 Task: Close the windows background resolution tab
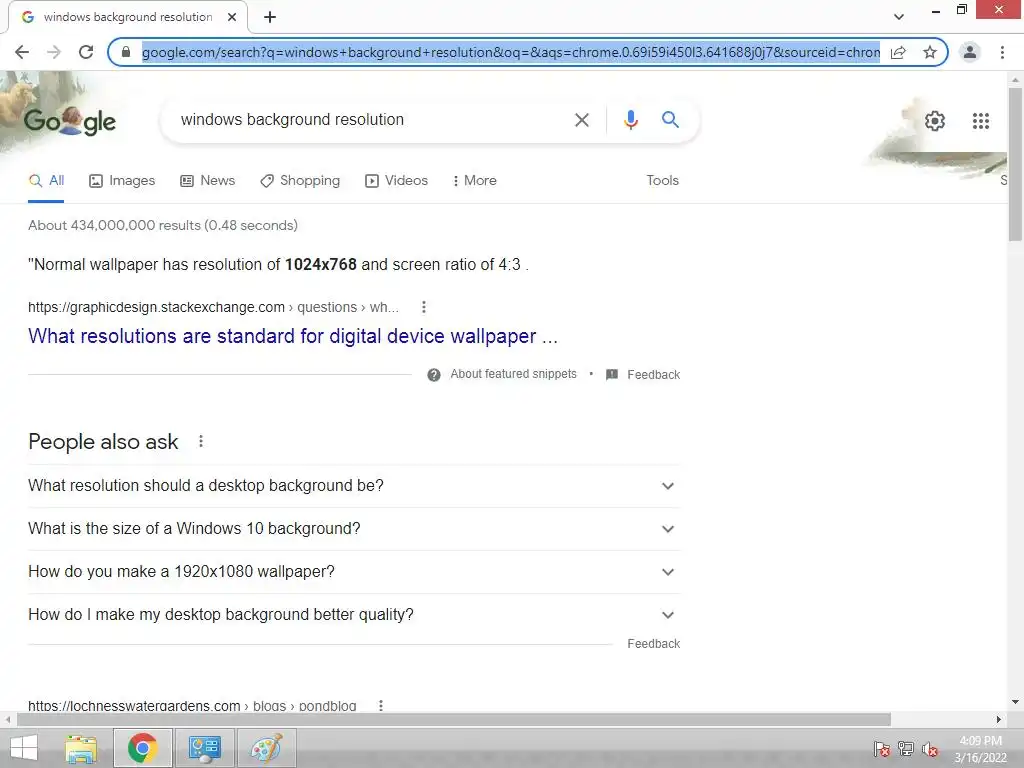(232, 17)
